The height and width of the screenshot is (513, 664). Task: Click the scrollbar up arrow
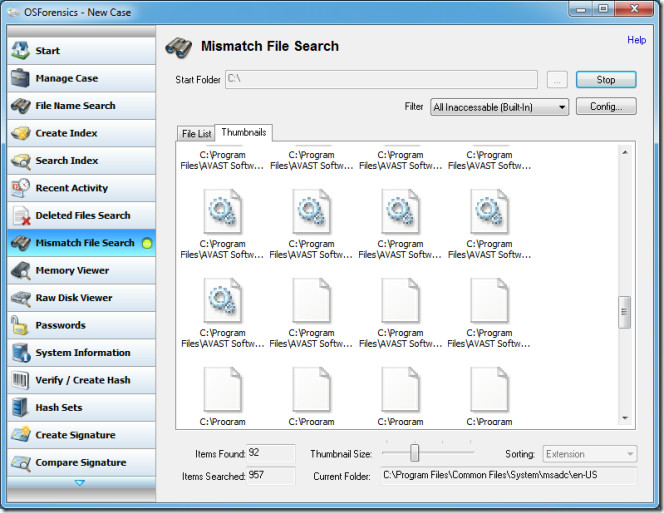coord(625,152)
